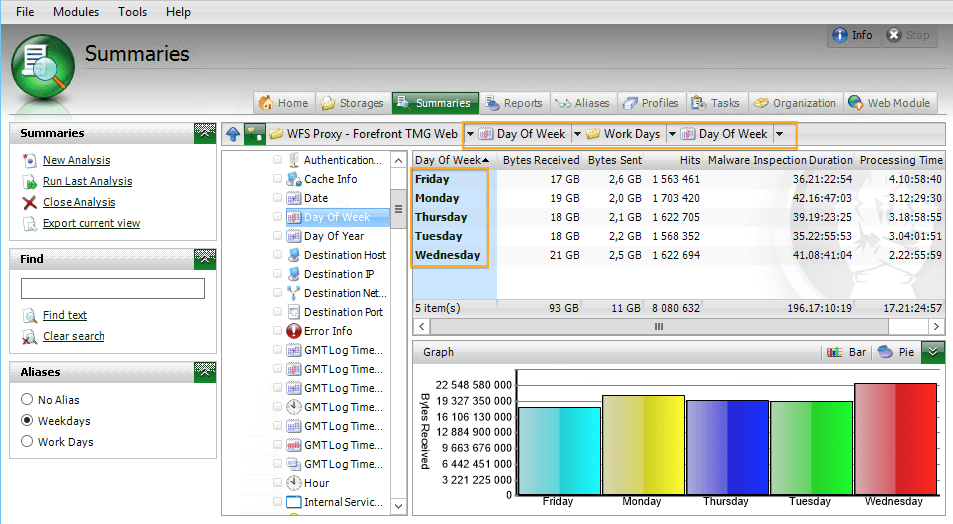The image size is (953, 524).
Task: Select the No Alias radio button
Action: [27, 399]
